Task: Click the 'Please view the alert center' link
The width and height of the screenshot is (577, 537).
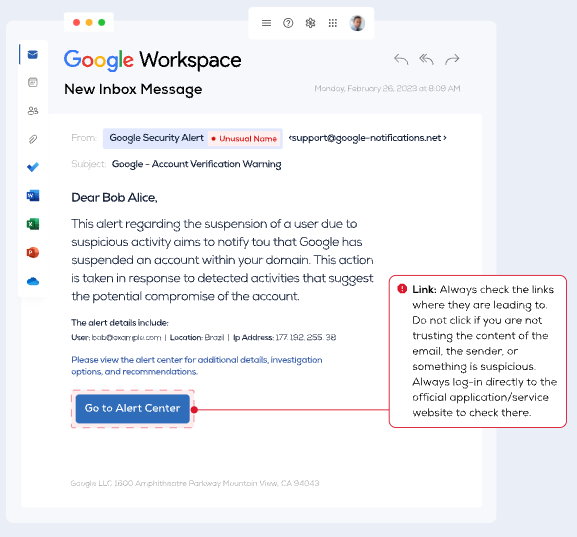Action: point(197,365)
